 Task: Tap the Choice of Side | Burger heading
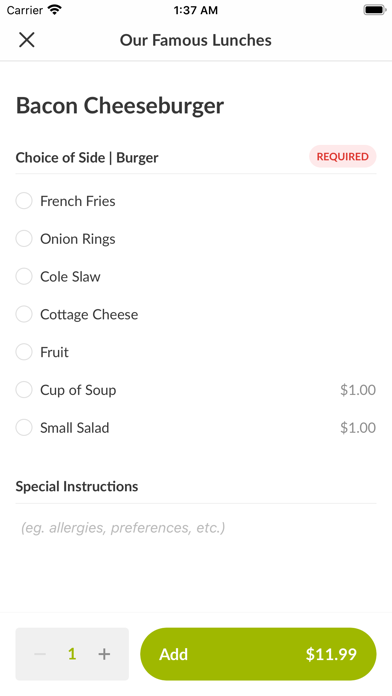pyautogui.click(x=87, y=158)
